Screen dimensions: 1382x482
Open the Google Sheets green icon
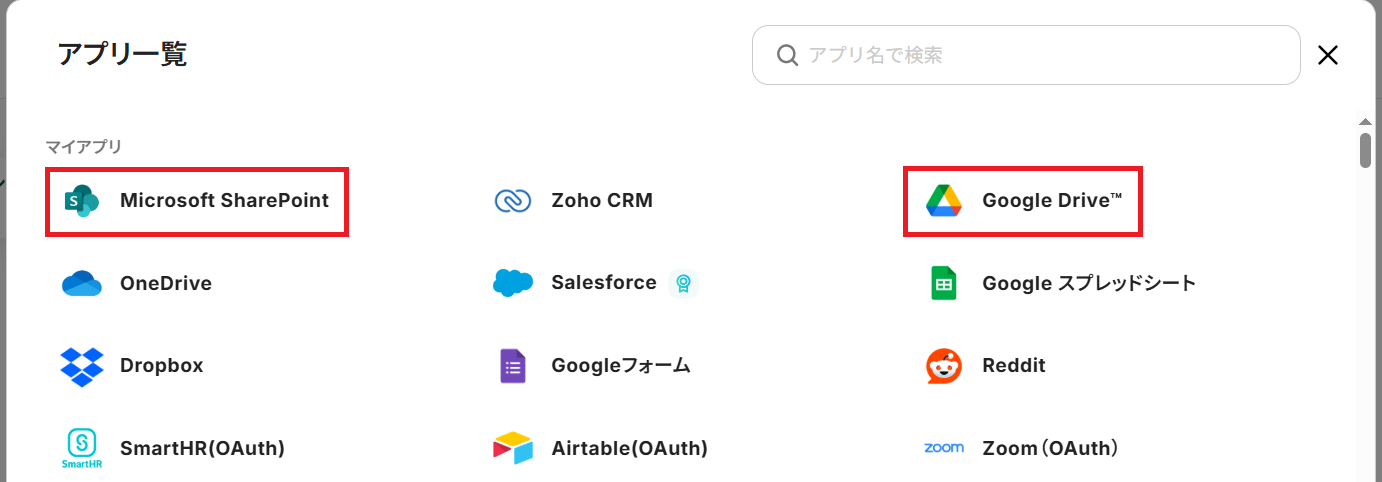tap(943, 283)
